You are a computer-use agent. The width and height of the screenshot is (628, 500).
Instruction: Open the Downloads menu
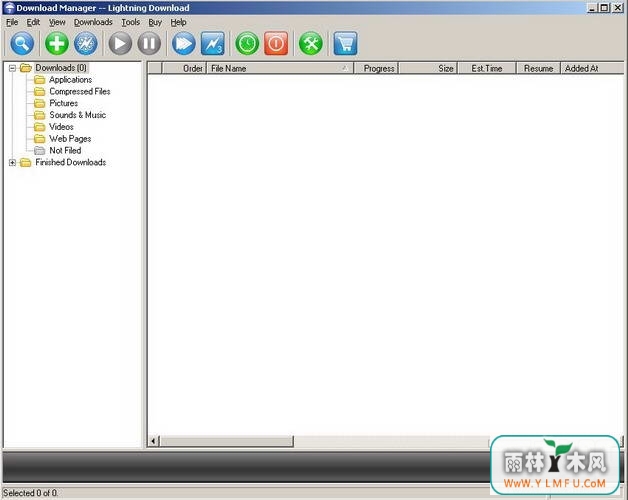tap(93, 22)
